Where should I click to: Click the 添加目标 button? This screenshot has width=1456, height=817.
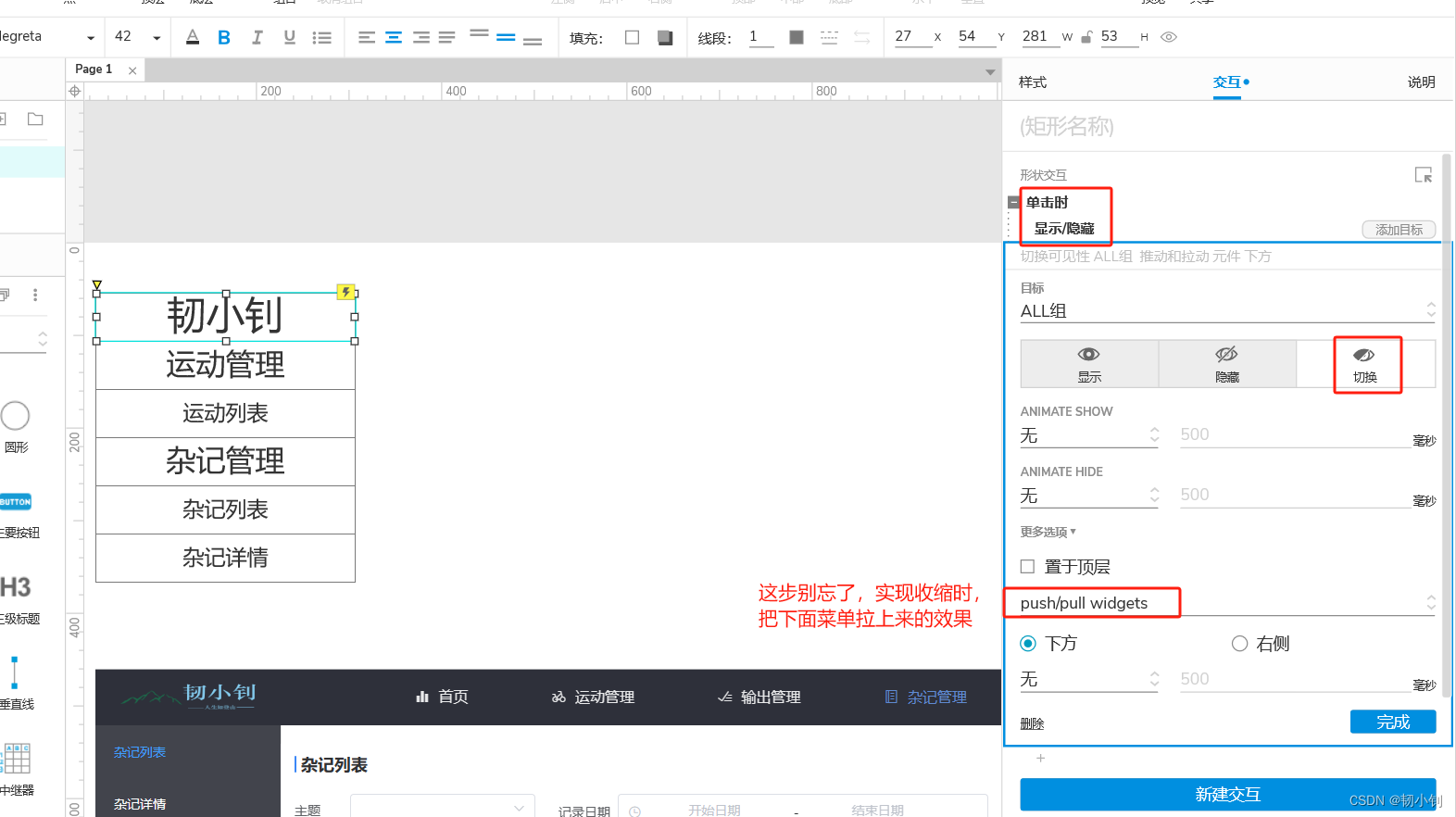pos(1399,230)
